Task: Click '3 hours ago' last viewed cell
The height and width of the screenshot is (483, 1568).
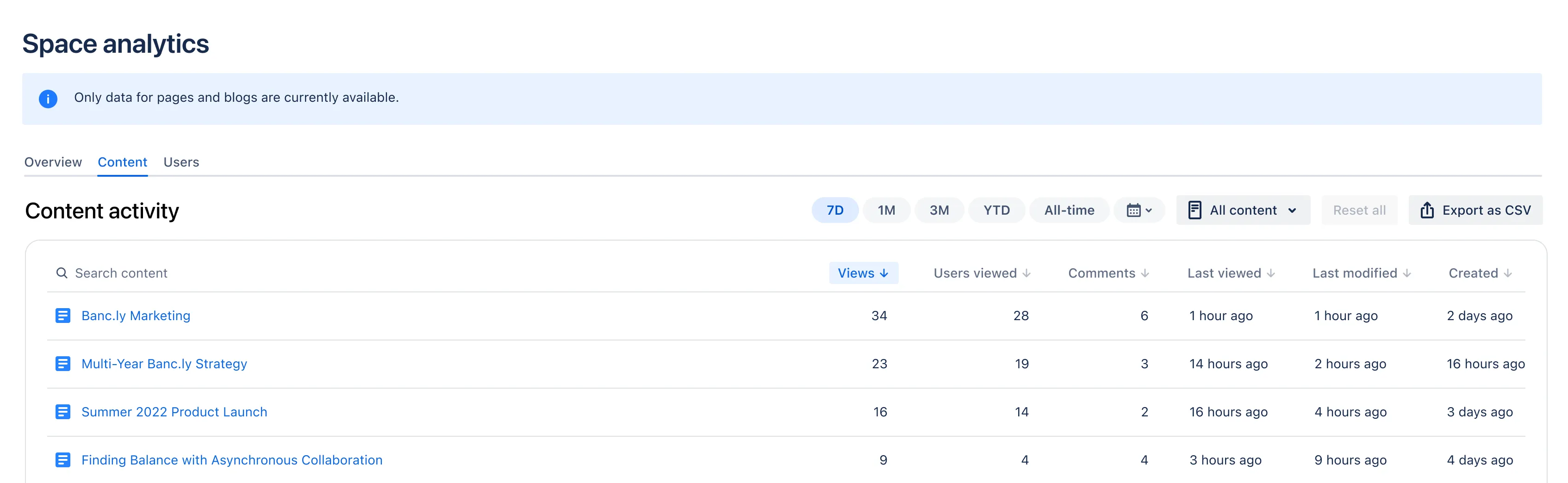Action: [1226, 460]
